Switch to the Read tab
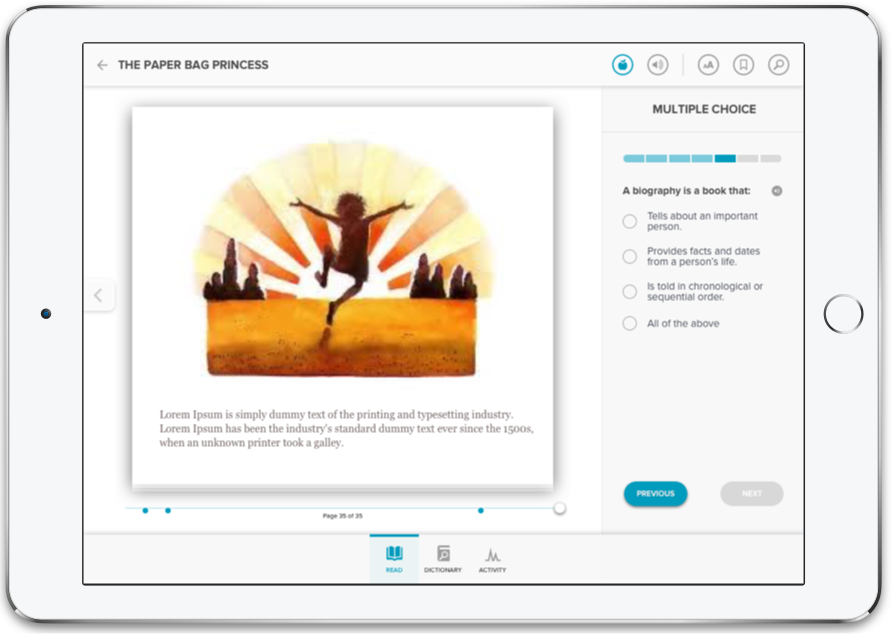Viewport: 892px width, 634px height. click(394, 559)
